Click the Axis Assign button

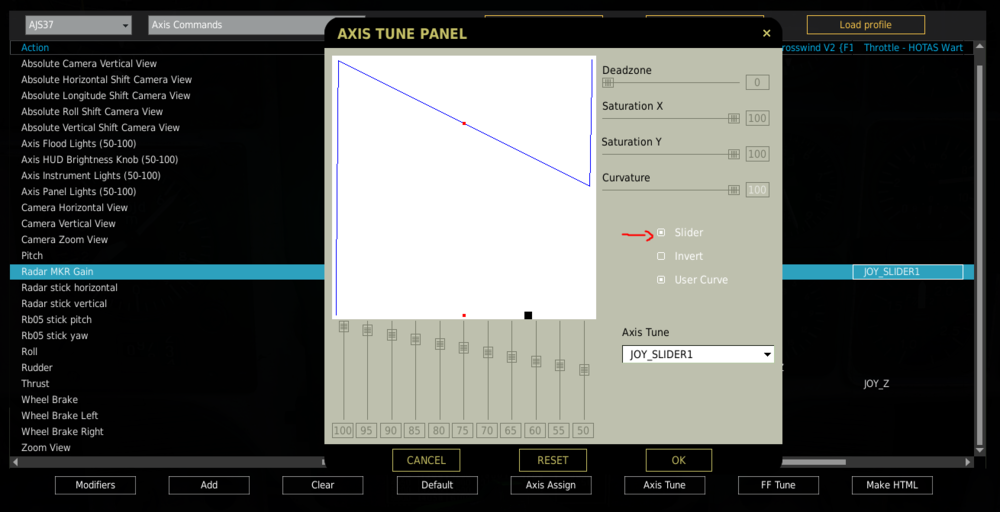550,485
